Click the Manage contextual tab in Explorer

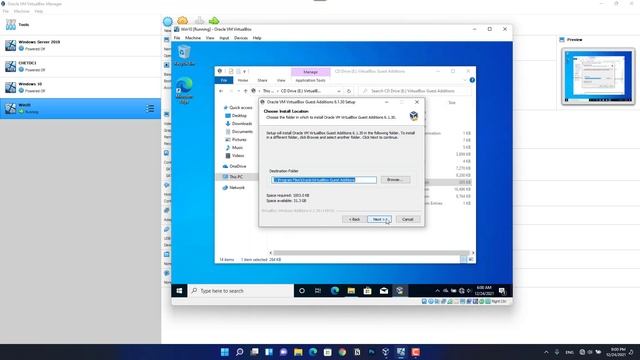pyautogui.click(x=310, y=72)
